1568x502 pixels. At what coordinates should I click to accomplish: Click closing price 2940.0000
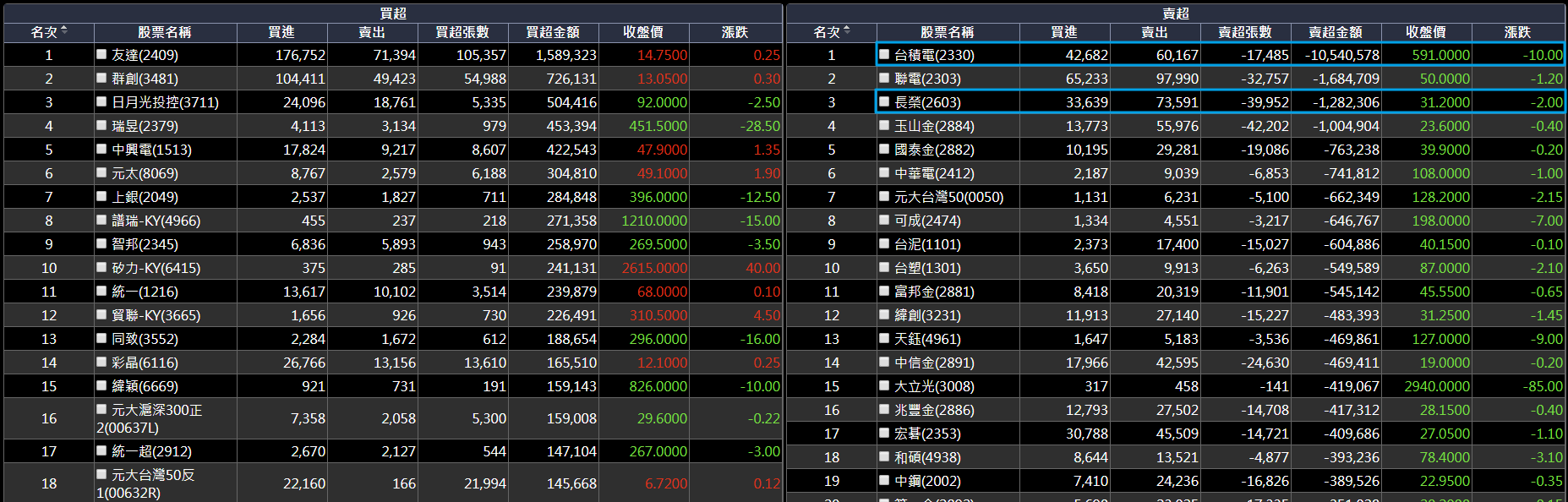tap(1437, 386)
